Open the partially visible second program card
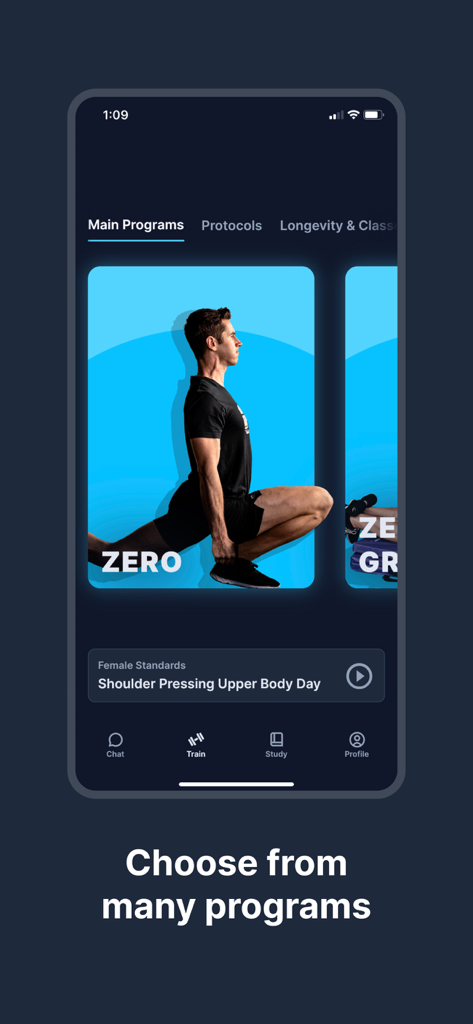Viewport: 473px width, 1024px height. (371, 427)
